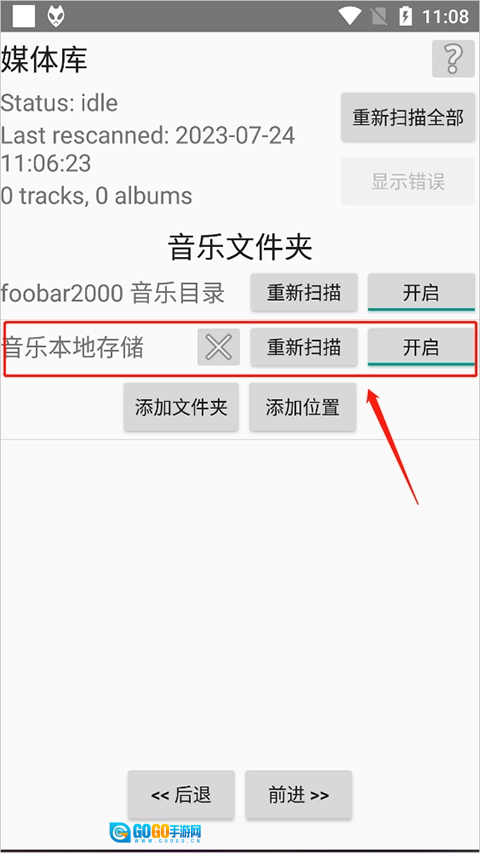This screenshot has height=853, width=480.
Task: Rescan the foobar2000 音乐目录 folder
Action: [x=304, y=293]
